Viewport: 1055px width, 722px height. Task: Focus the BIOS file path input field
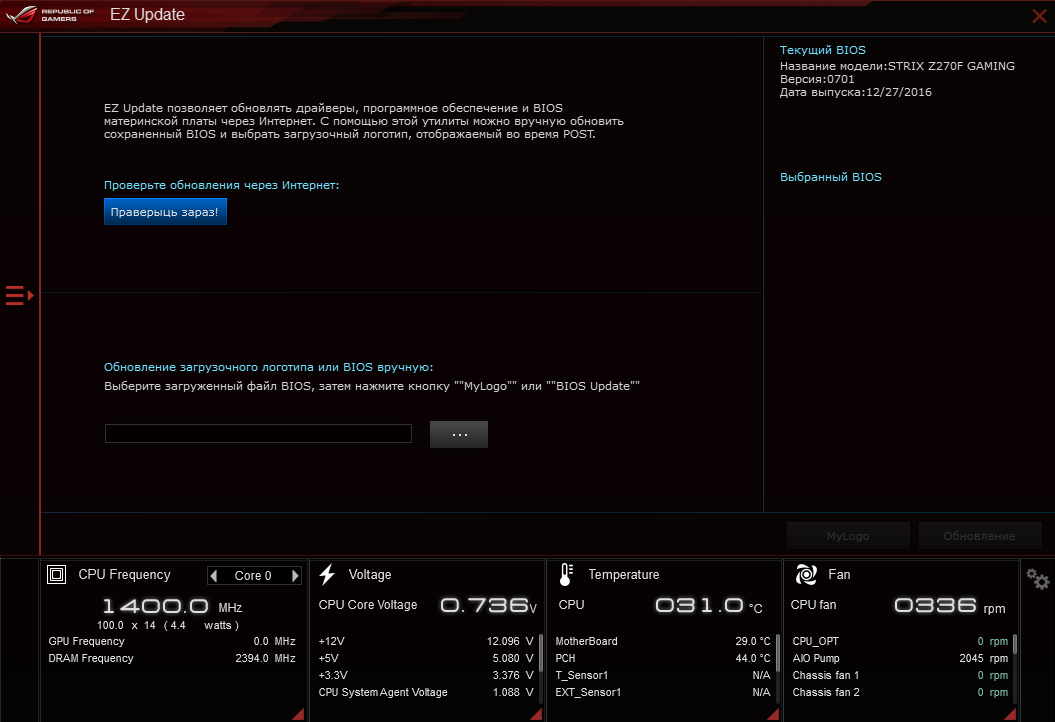pyautogui.click(x=258, y=433)
